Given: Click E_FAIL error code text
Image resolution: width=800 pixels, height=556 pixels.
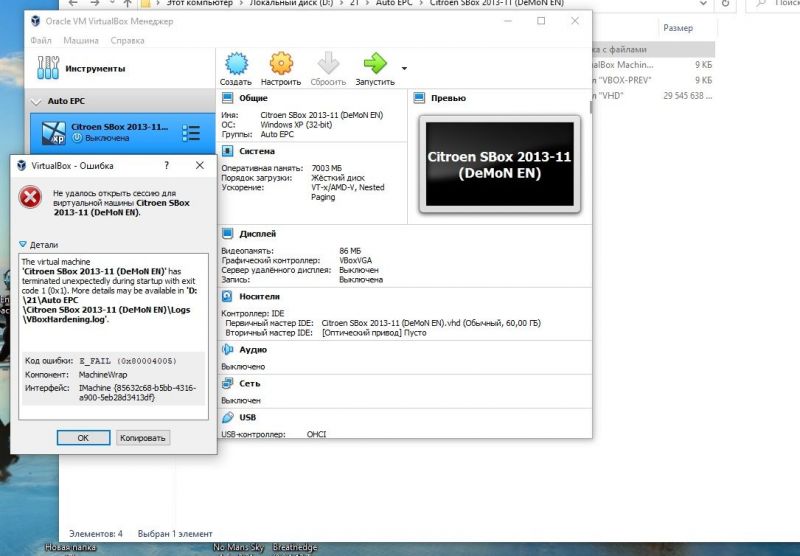Looking at the screenshot, I should pyautogui.click(x=128, y=361).
